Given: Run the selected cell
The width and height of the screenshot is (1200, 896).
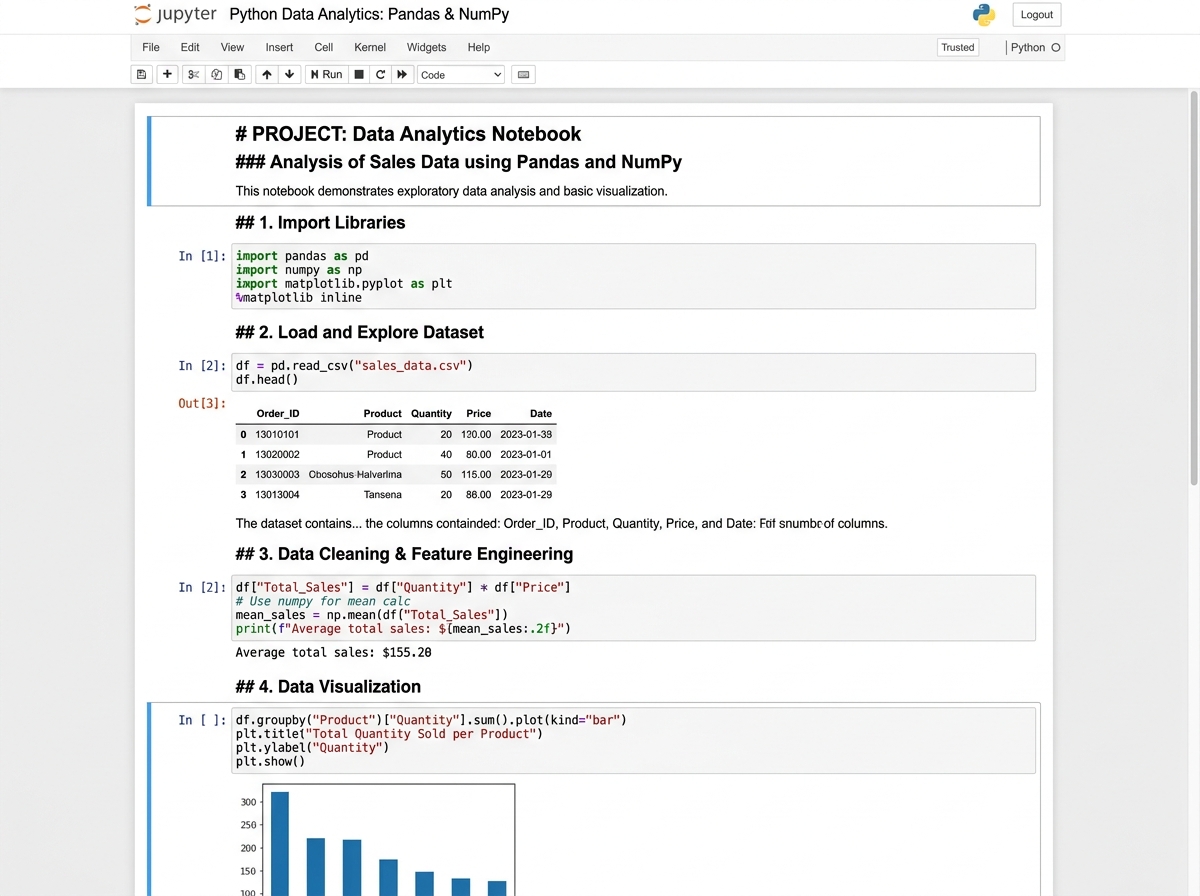Looking at the screenshot, I should [x=326, y=74].
